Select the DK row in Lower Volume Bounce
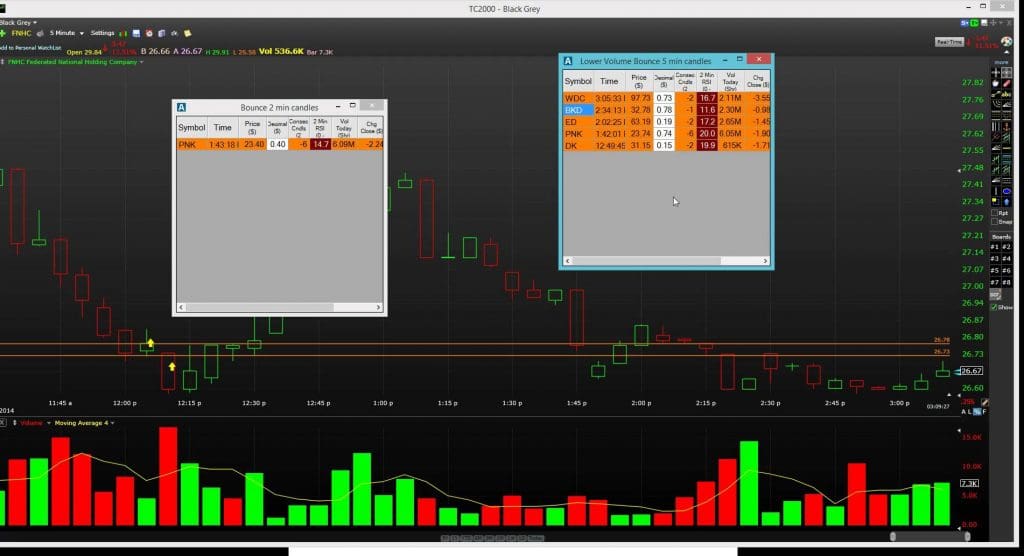Viewport: 1024px width, 556px height. click(666, 145)
